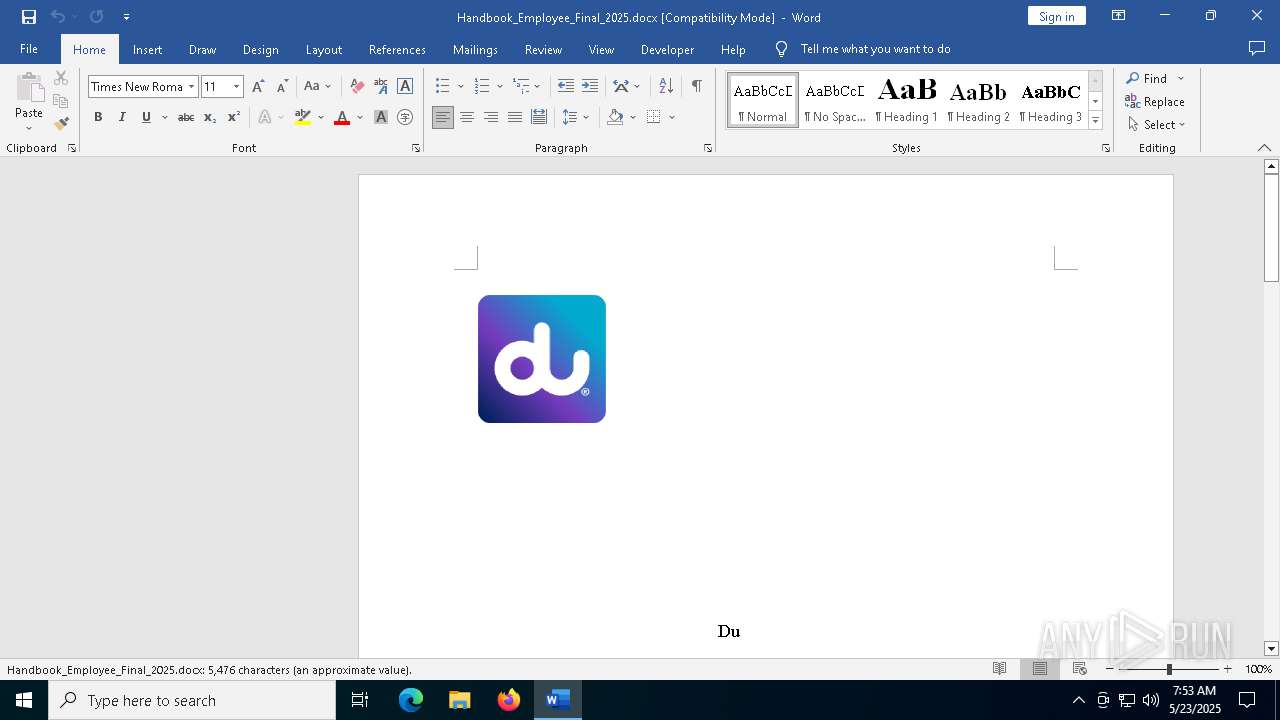Apply subscript formatting
1280x720 pixels.
coord(210,117)
